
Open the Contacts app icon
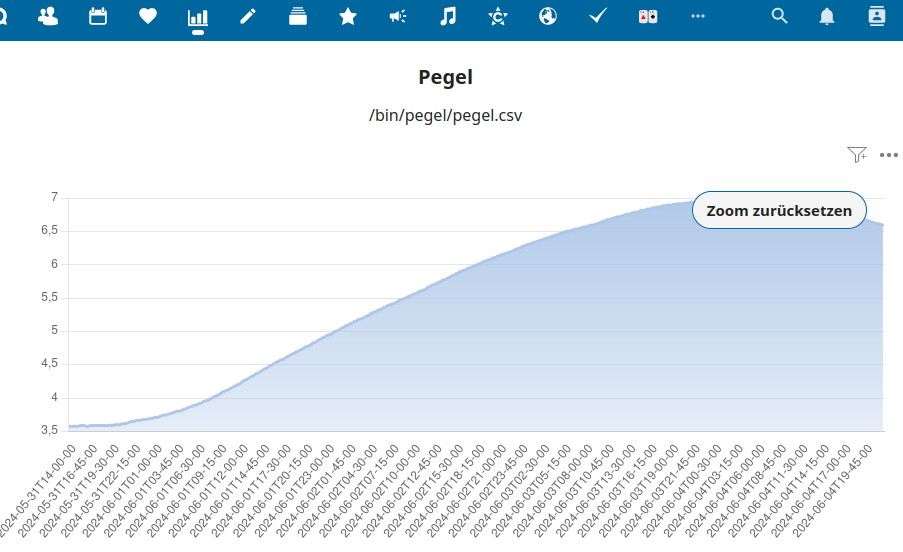[x=48, y=16]
